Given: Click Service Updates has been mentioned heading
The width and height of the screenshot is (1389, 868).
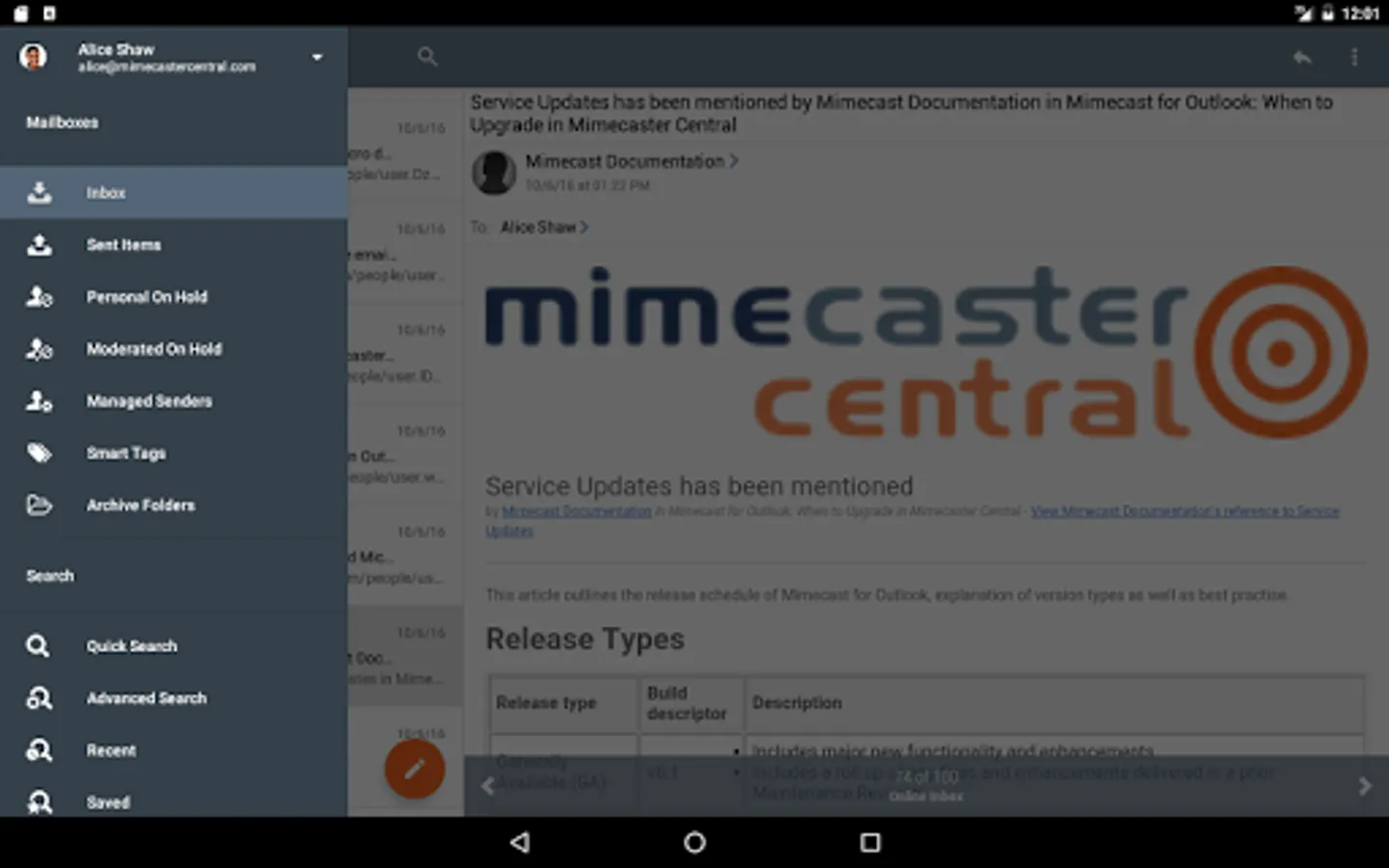Looking at the screenshot, I should coord(699,486).
